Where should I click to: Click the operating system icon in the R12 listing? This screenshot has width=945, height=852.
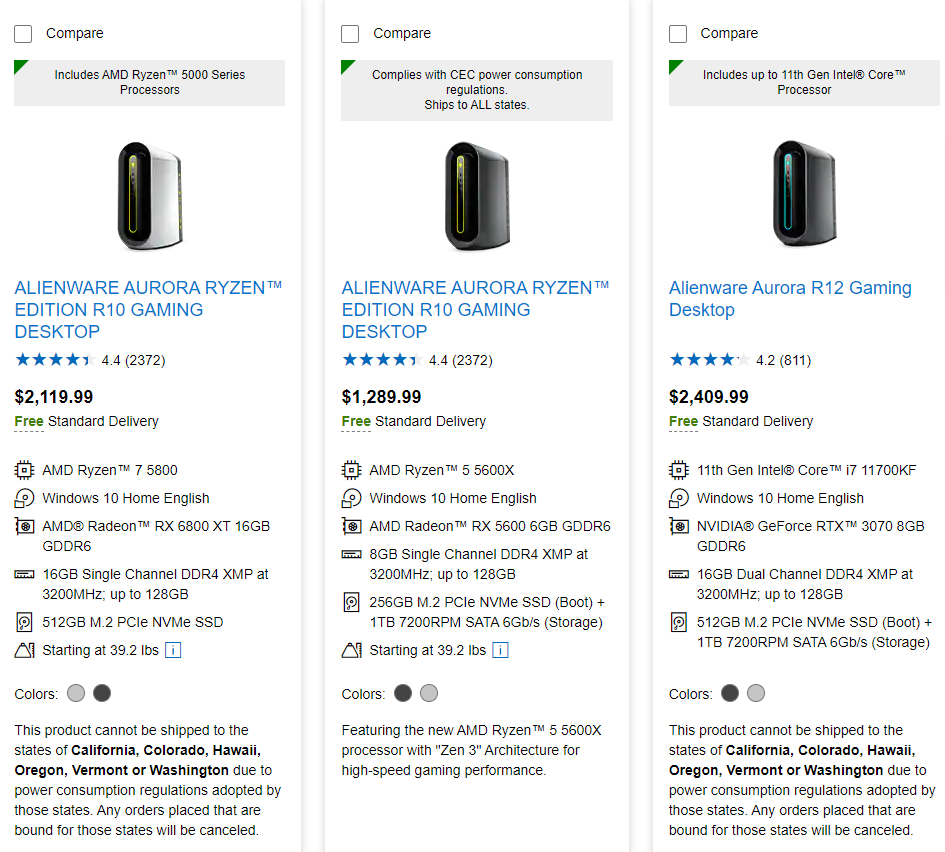pos(679,498)
